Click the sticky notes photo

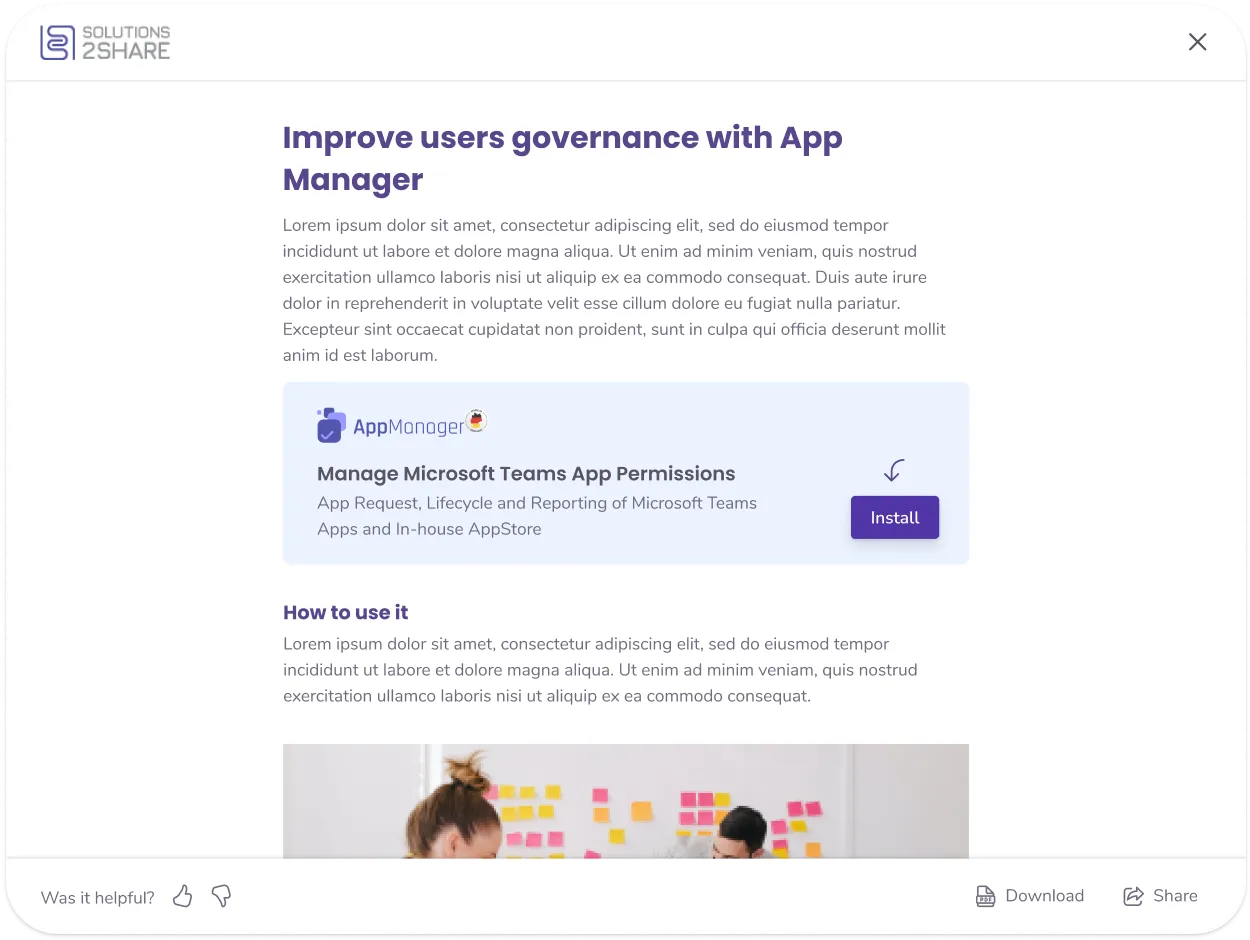coord(626,801)
